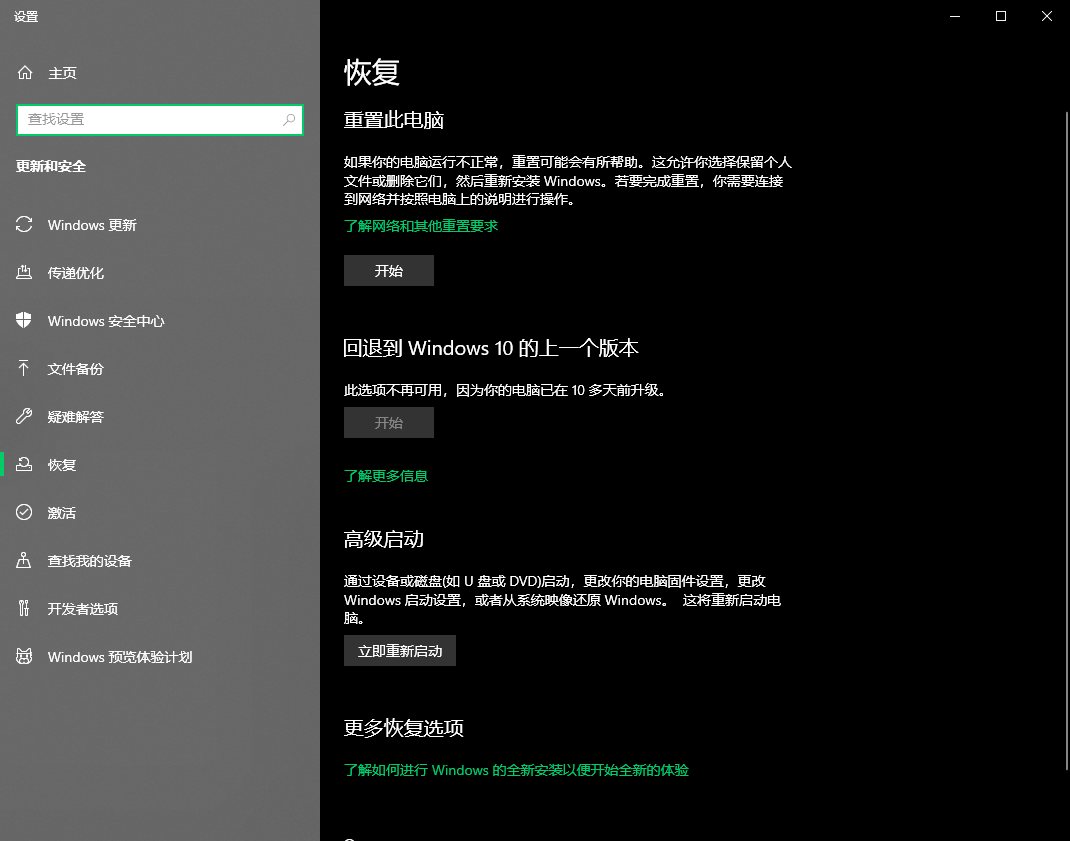Screen dimensions: 1070x841
Task: Open Windows 预览体验计划 page
Action: pos(160,657)
